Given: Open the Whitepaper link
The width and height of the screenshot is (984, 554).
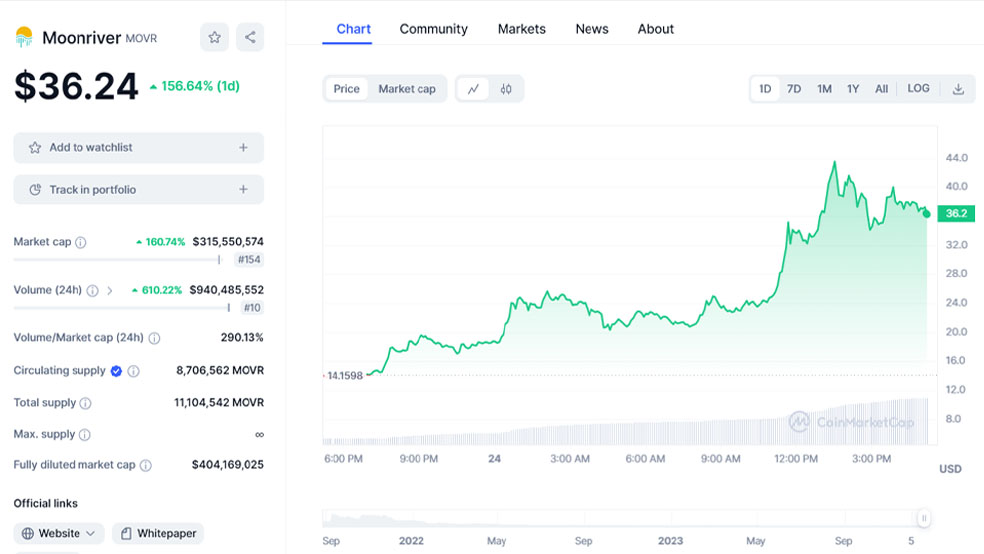Looking at the screenshot, I should tap(158, 533).
